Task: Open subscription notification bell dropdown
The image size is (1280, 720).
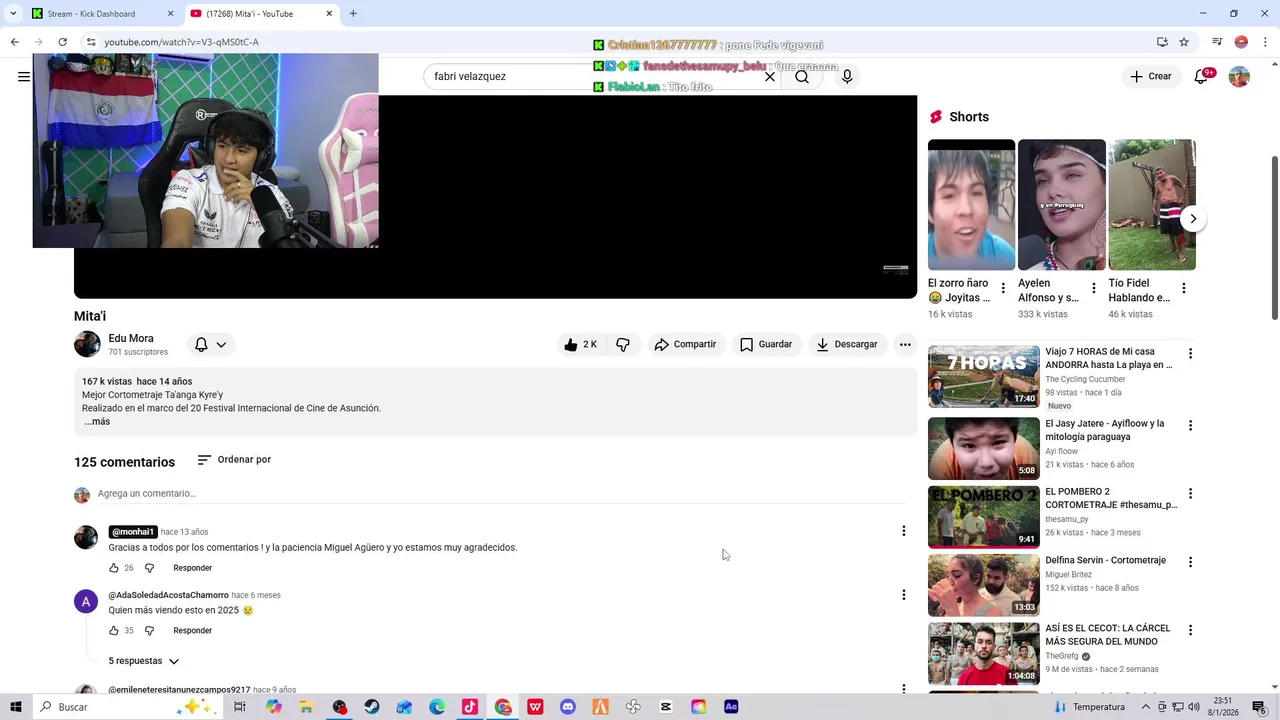Action: (x=210, y=344)
